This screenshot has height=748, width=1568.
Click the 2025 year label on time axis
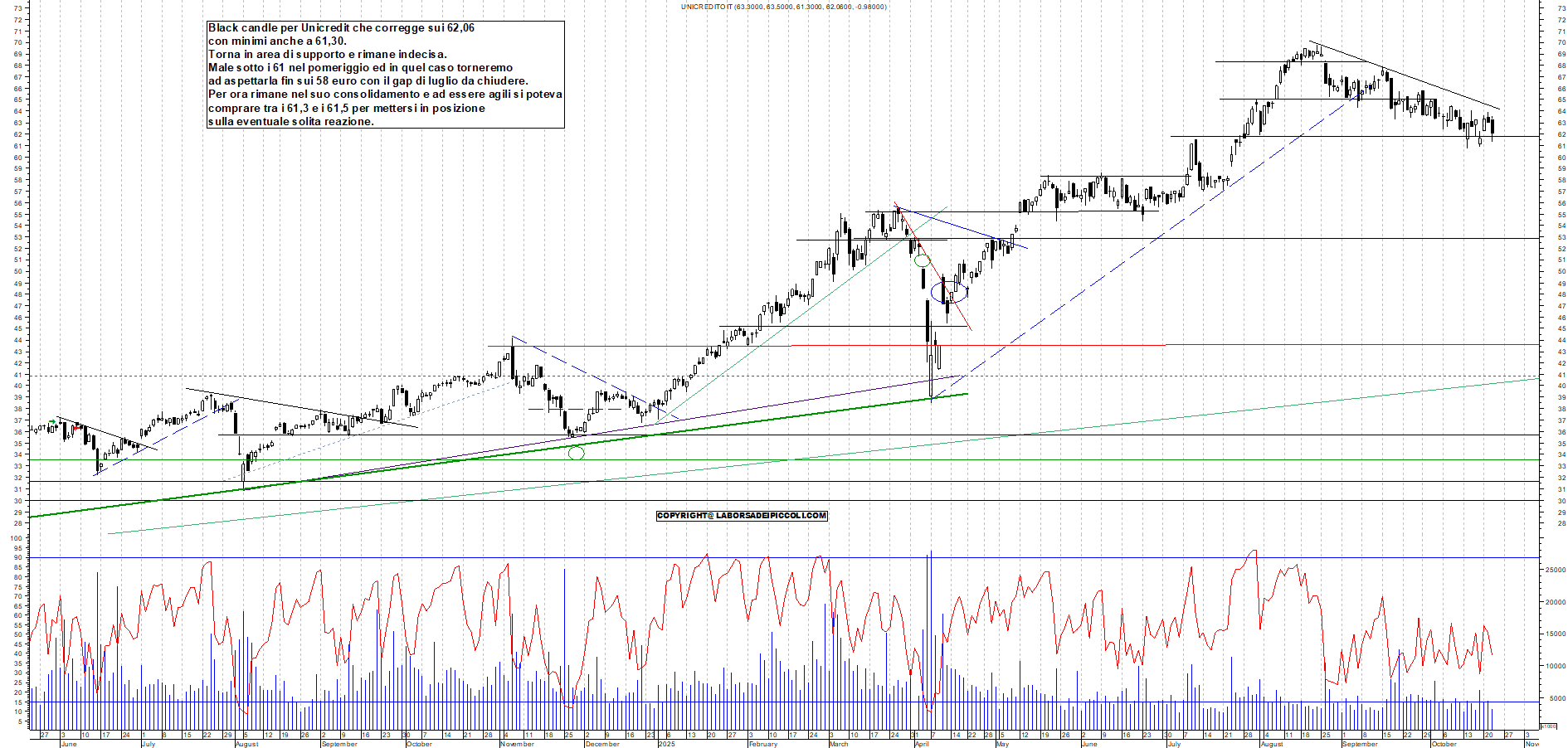tap(666, 744)
